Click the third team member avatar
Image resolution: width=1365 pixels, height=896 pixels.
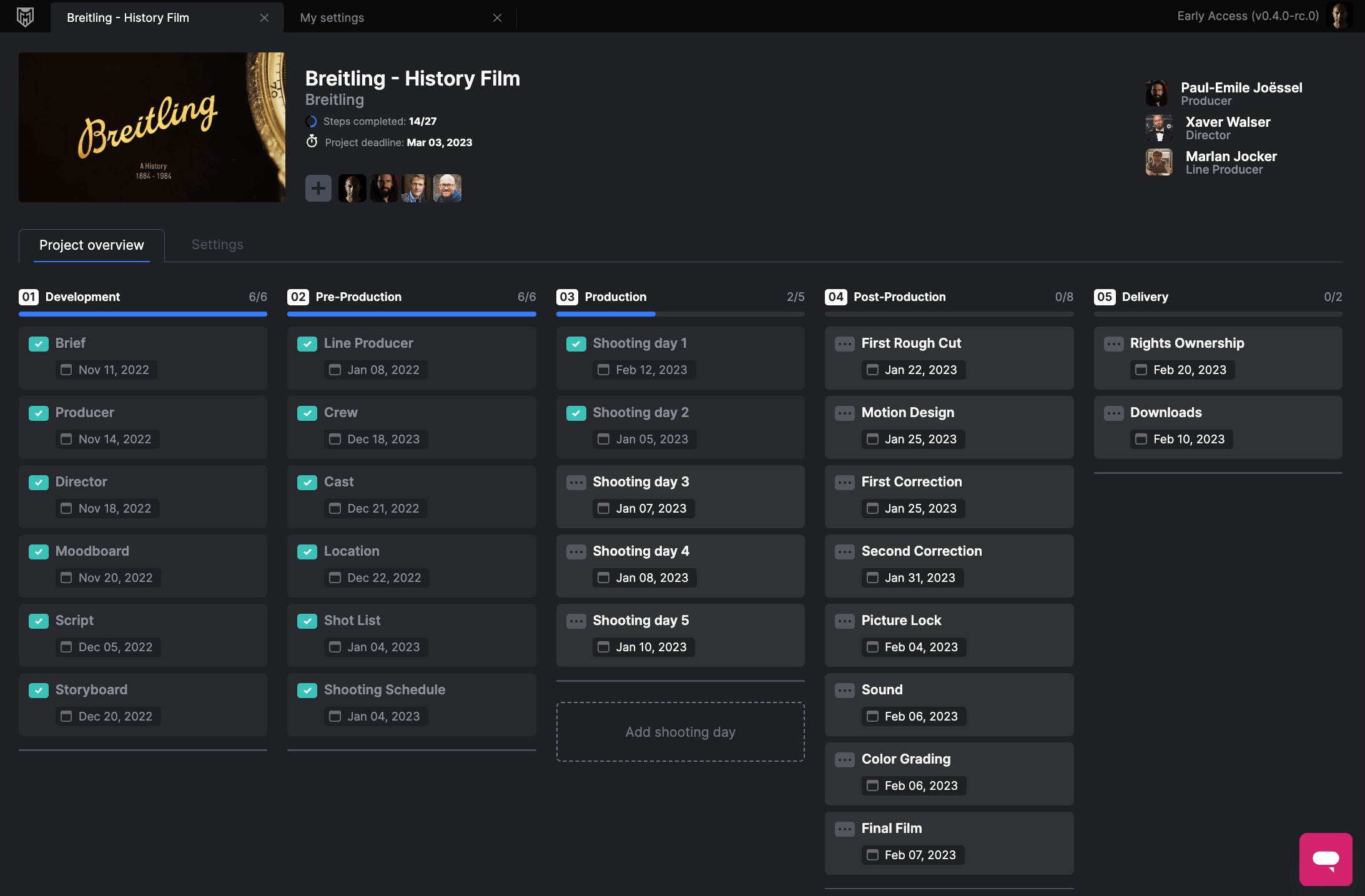pos(416,188)
